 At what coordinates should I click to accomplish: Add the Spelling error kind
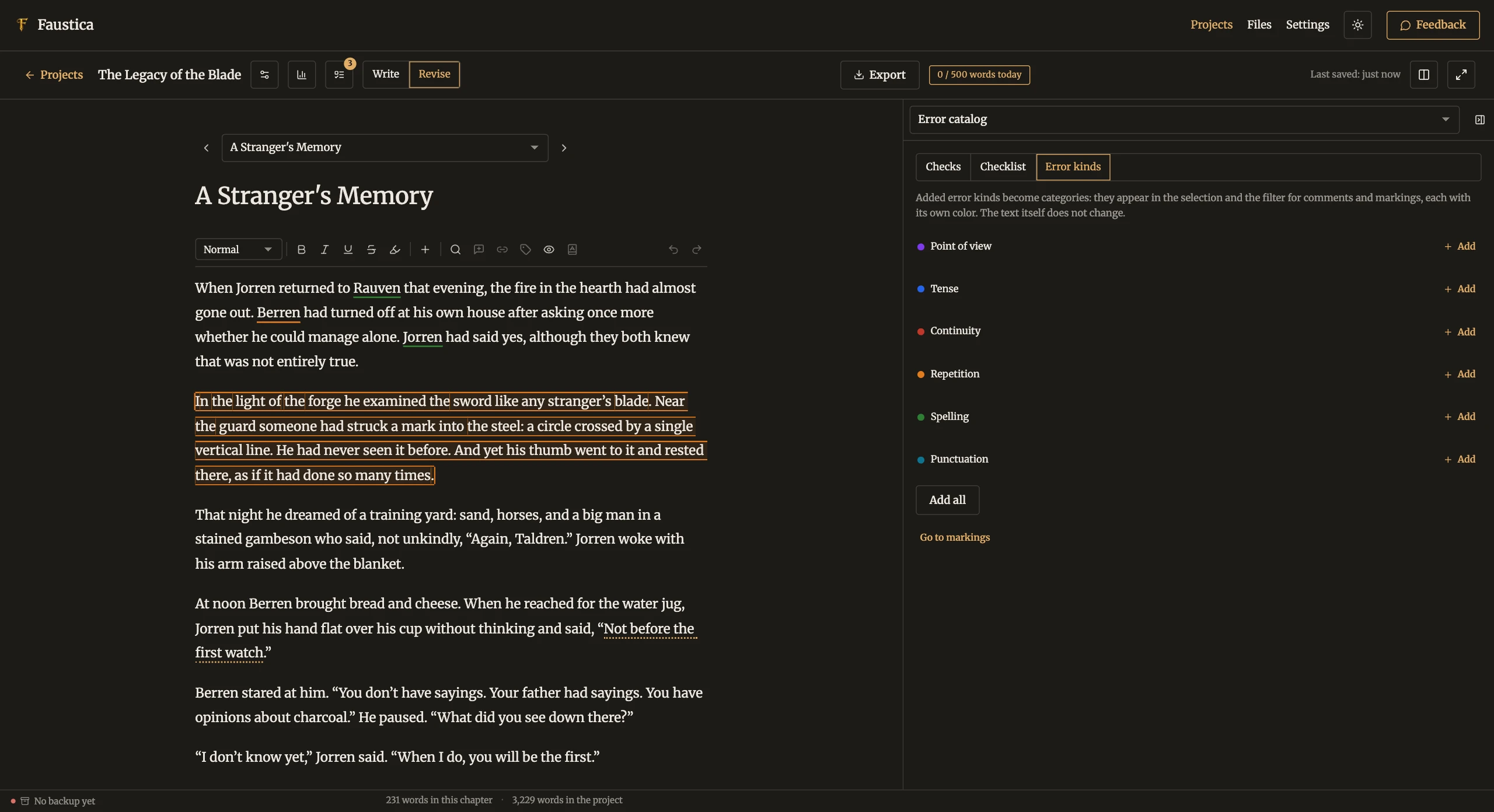point(1460,416)
